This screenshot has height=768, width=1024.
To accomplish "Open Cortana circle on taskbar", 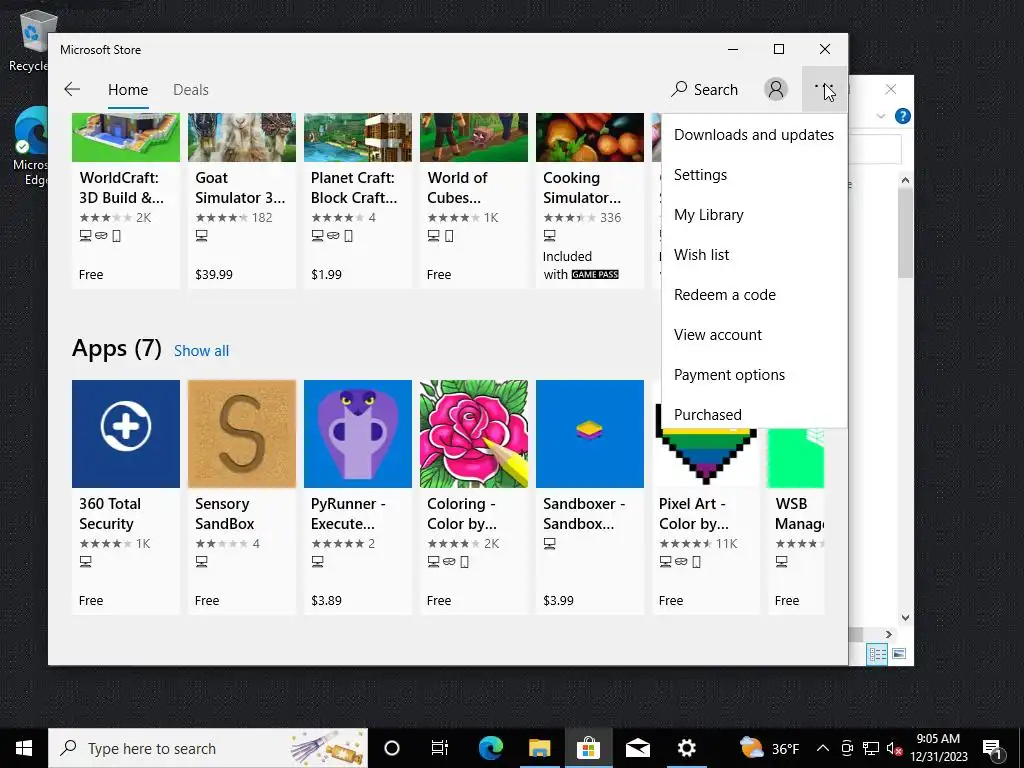I will click(392, 748).
